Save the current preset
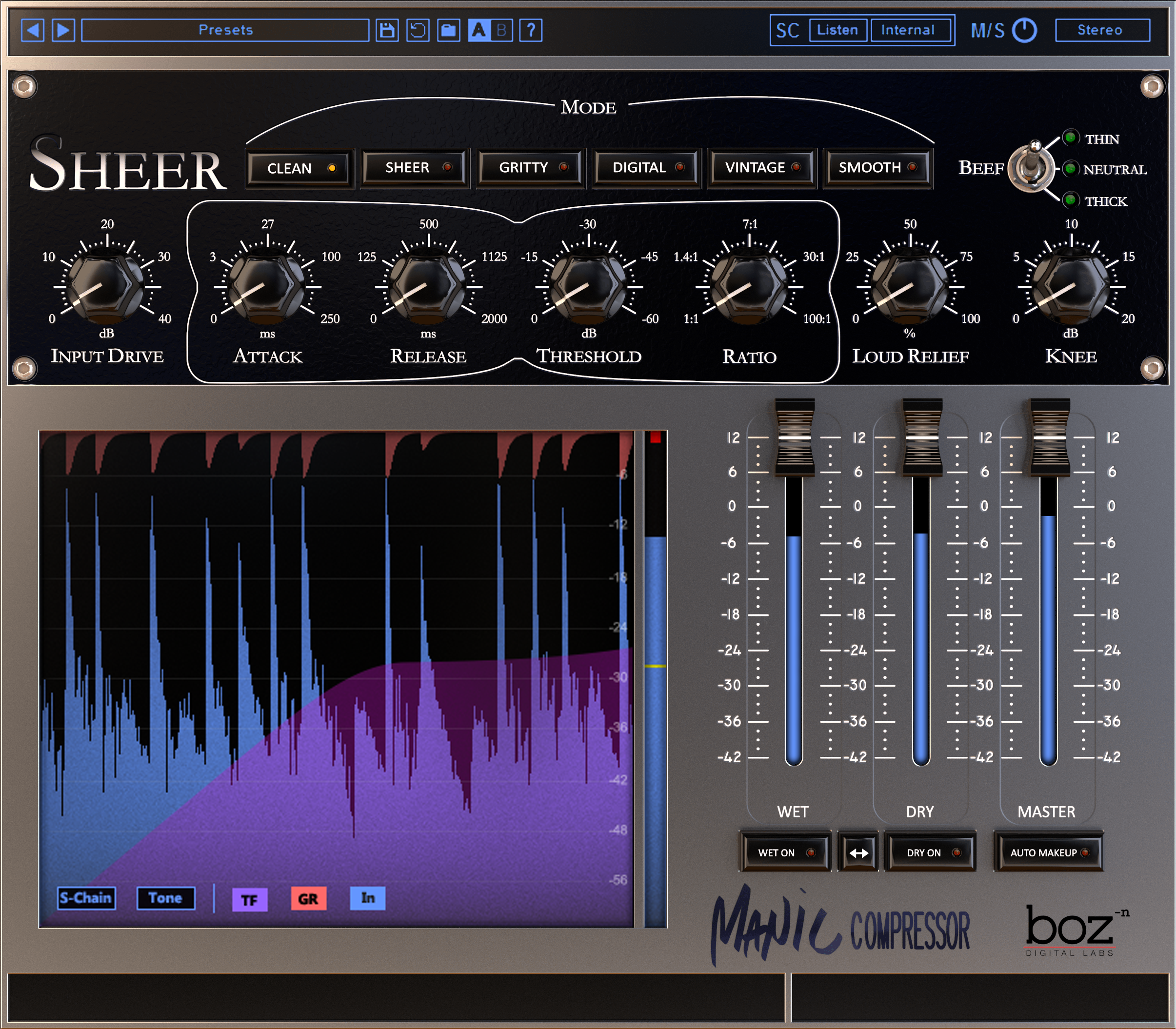1176x1029 pixels. point(386,29)
